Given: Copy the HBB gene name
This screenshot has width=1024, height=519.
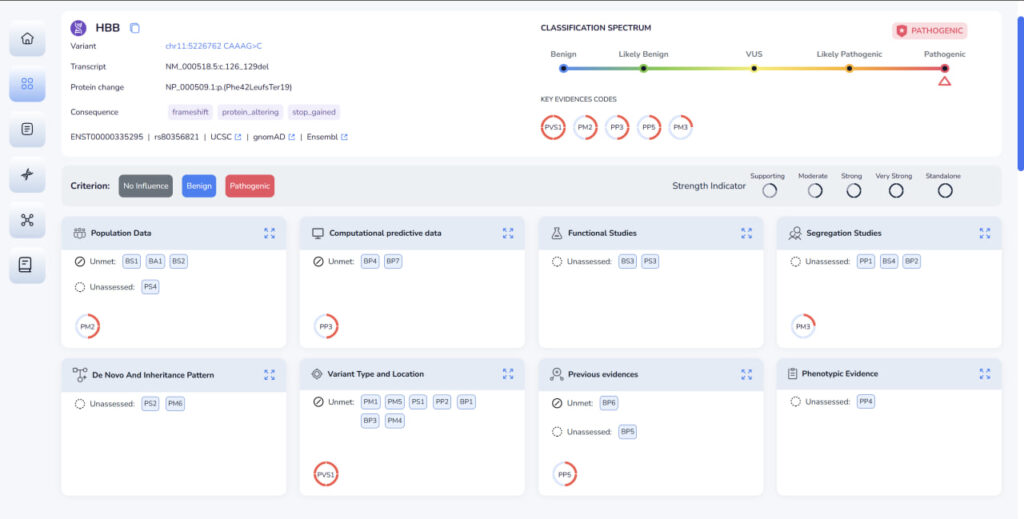Looking at the screenshot, I should 135,28.
